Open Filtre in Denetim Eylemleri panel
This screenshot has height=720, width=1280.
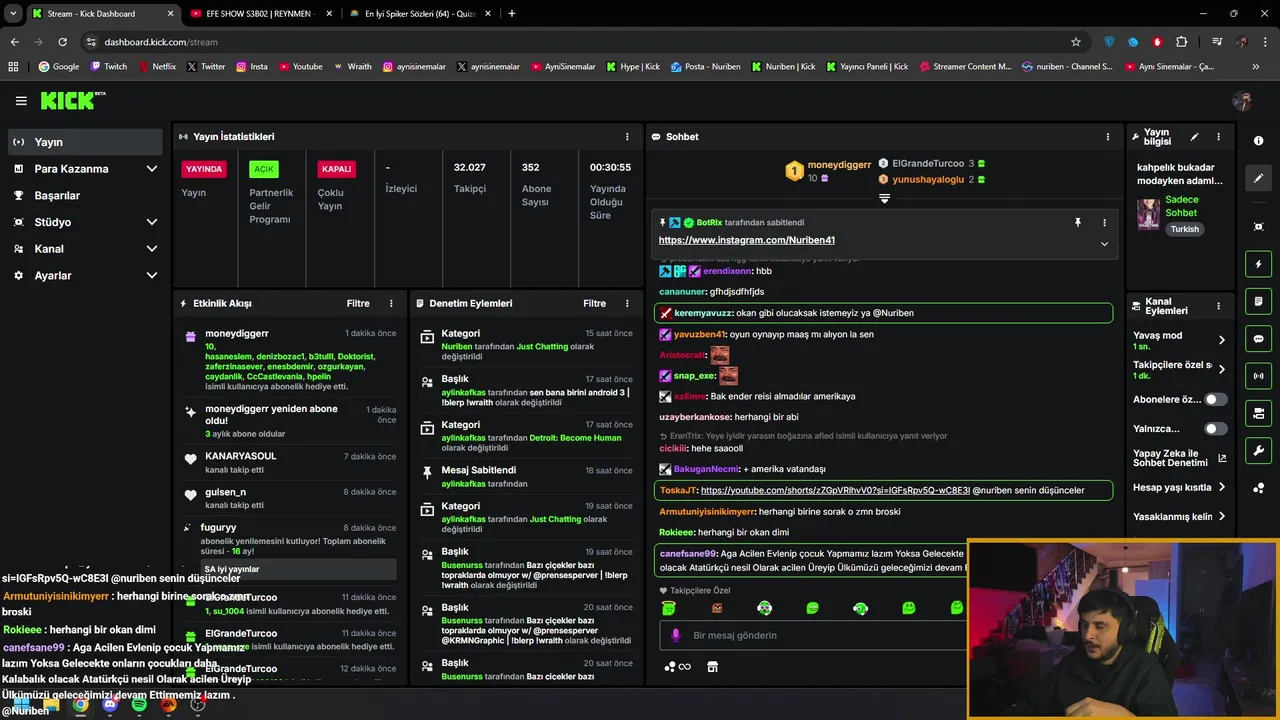[x=594, y=303]
